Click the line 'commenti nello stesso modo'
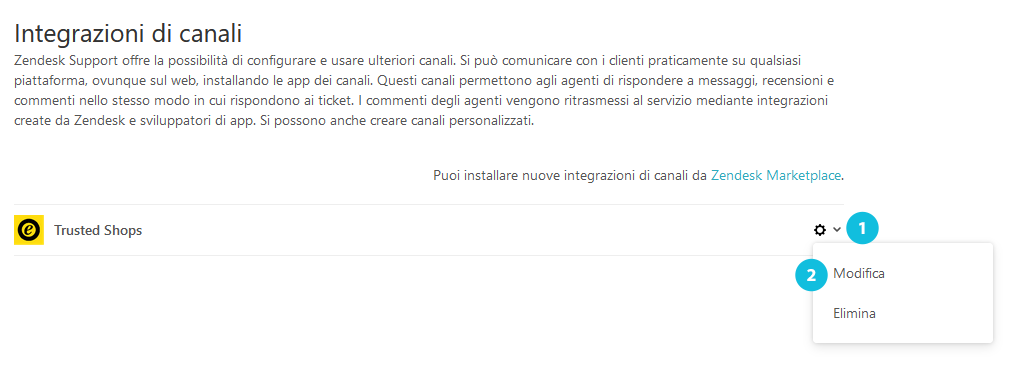Viewport: 1020px width, 376px height. click(x=420, y=101)
